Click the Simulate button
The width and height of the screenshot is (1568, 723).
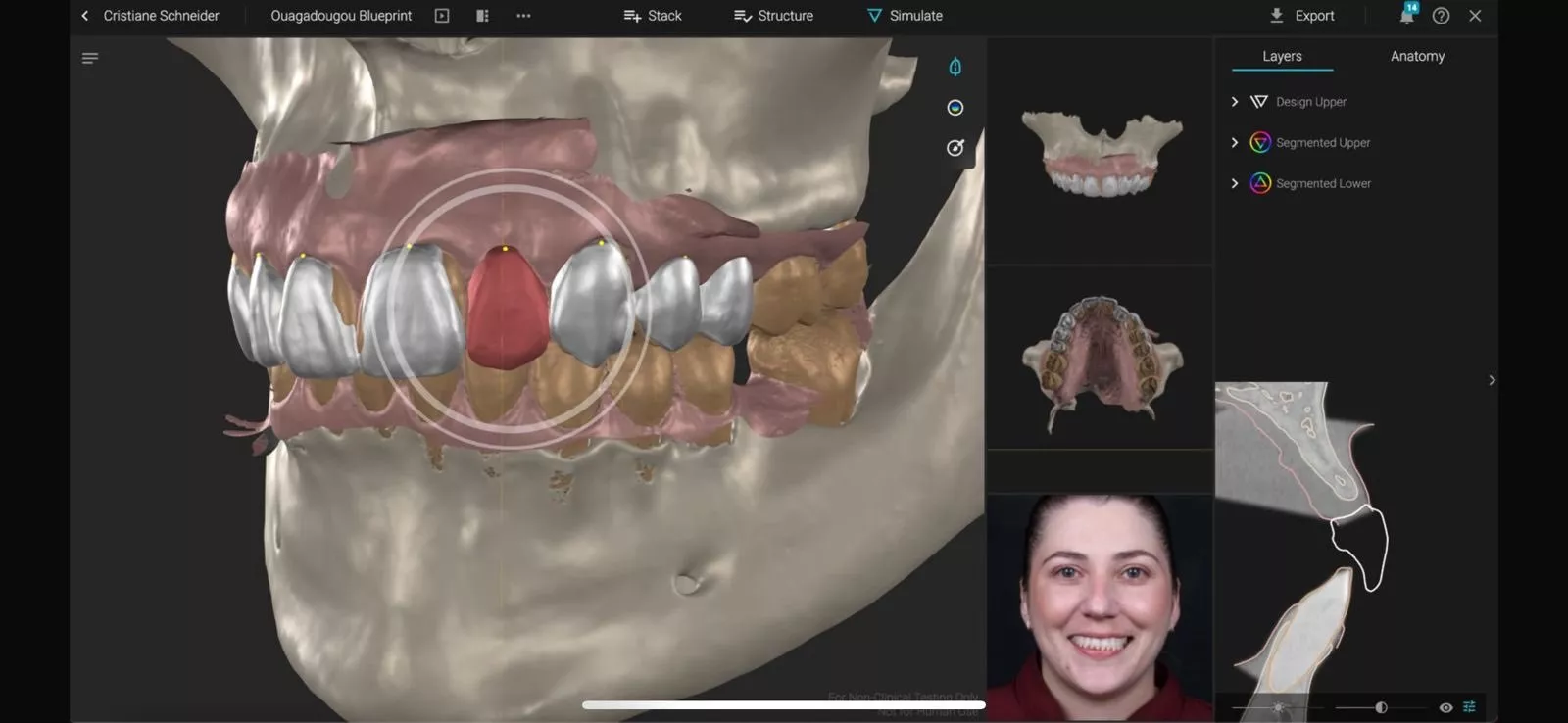[x=905, y=16]
